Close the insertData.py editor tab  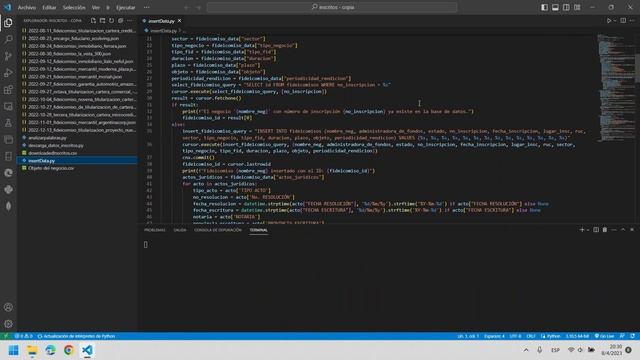180,20
